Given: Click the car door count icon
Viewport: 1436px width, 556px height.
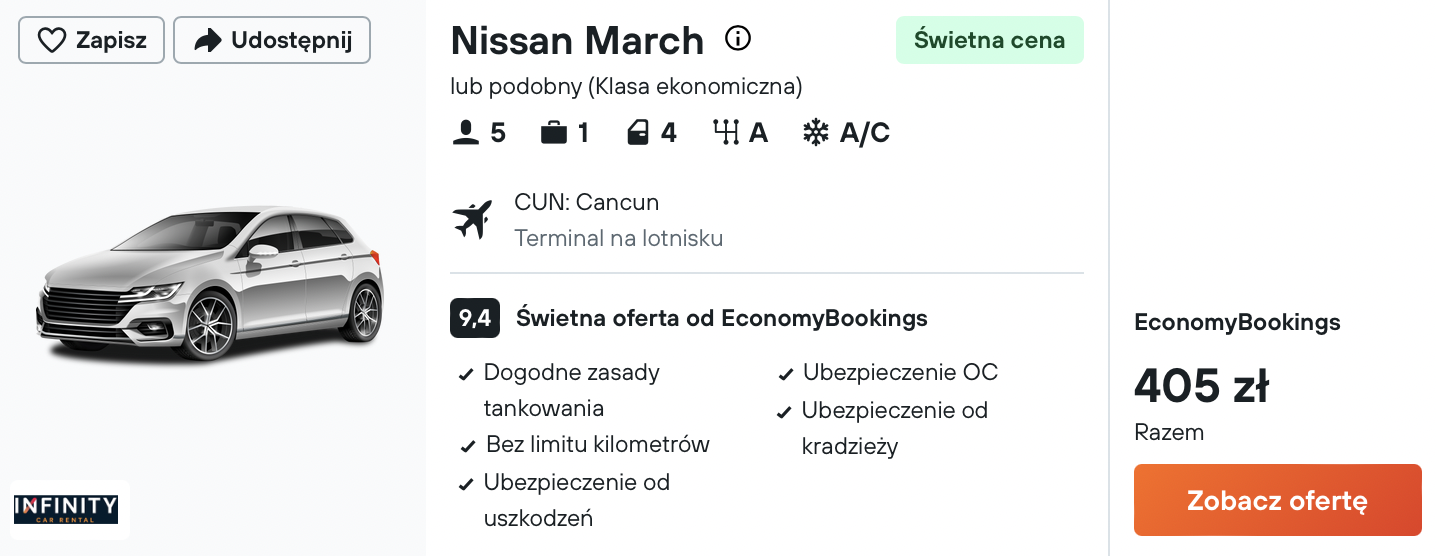Looking at the screenshot, I should (x=638, y=133).
